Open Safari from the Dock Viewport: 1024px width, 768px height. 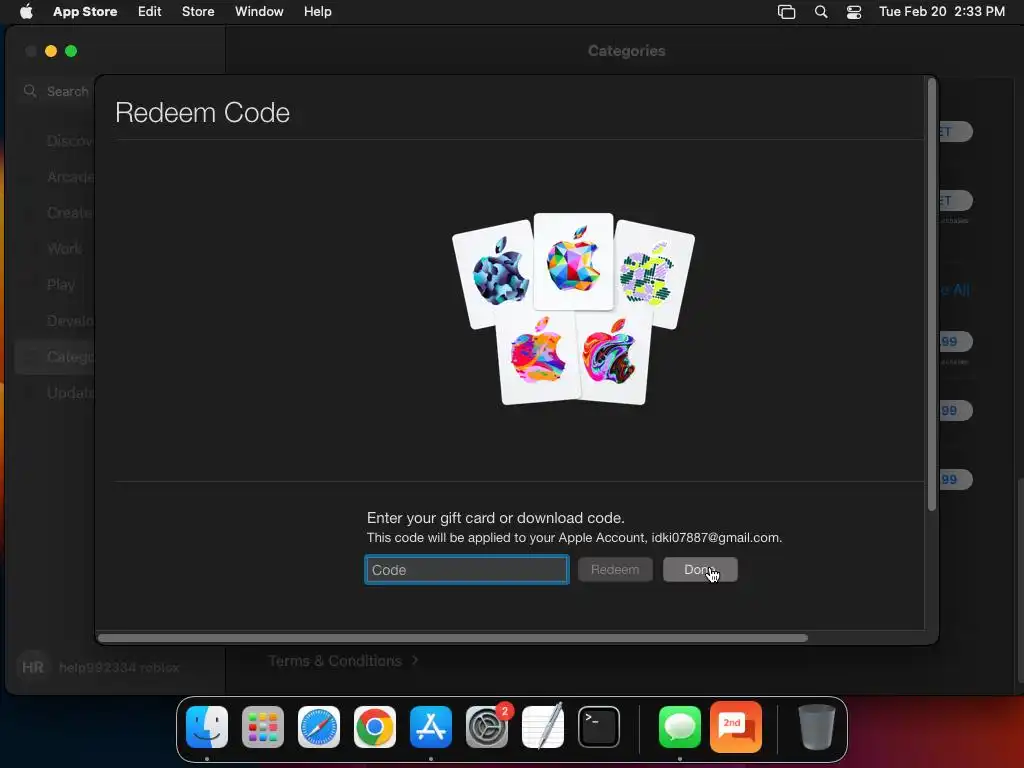(x=319, y=727)
